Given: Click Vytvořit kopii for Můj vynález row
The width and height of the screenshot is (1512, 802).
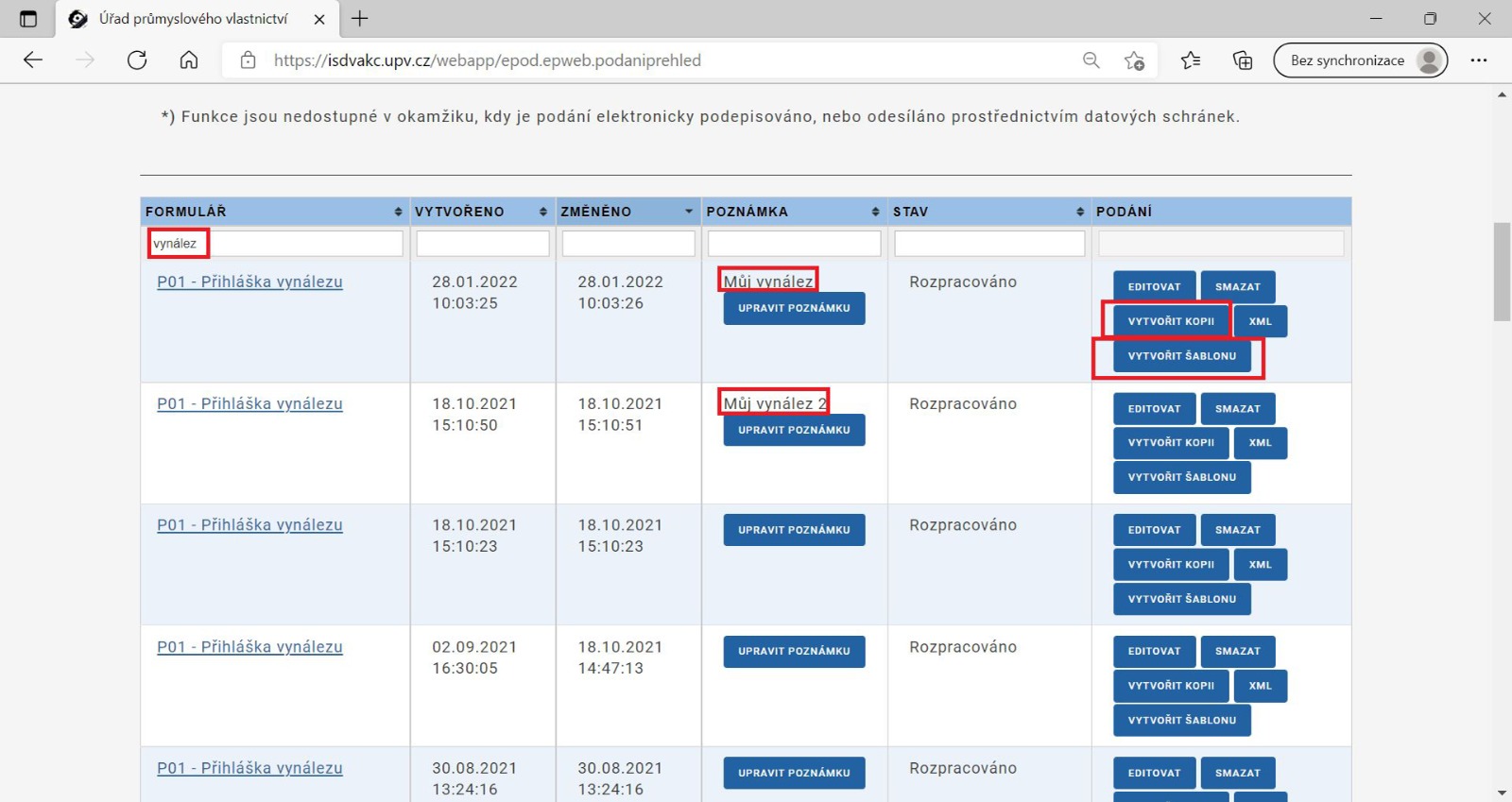Looking at the screenshot, I should 1170,321.
